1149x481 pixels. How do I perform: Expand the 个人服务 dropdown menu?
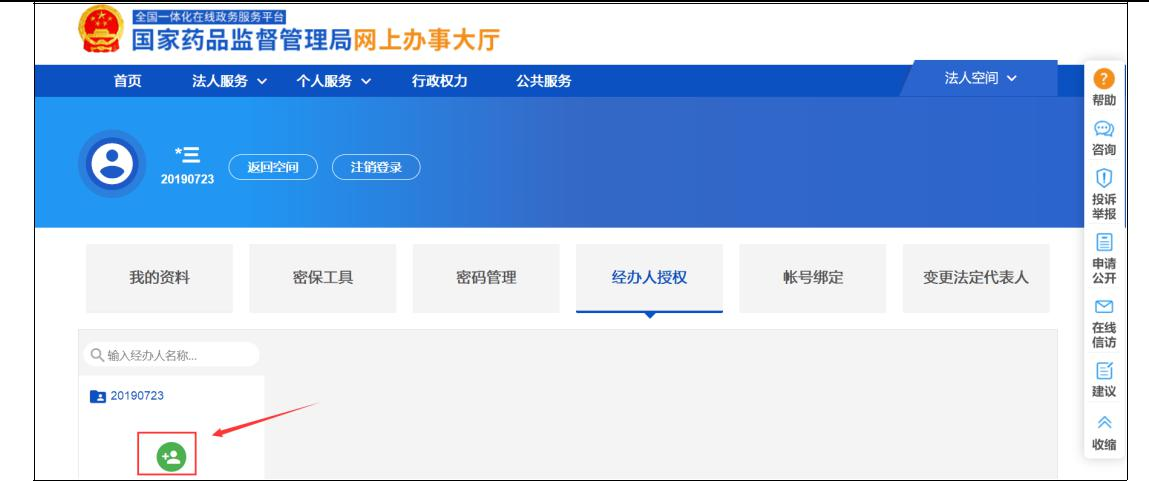coord(333,81)
